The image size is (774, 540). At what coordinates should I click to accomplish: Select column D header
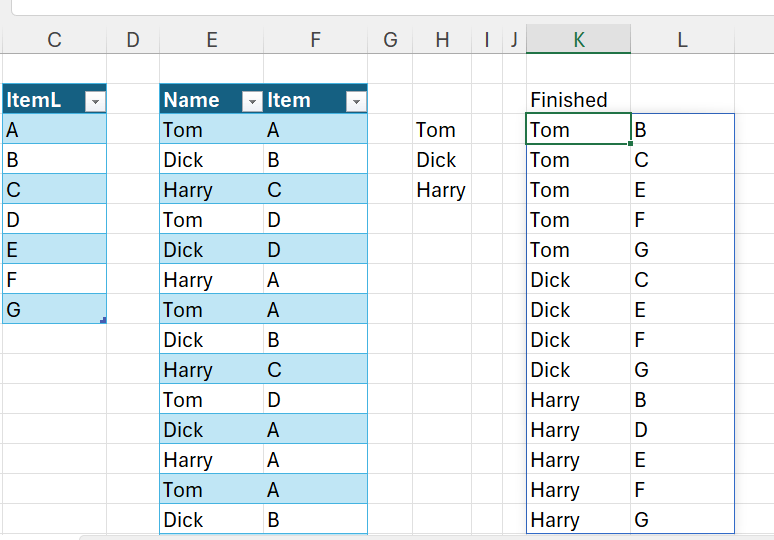point(133,39)
